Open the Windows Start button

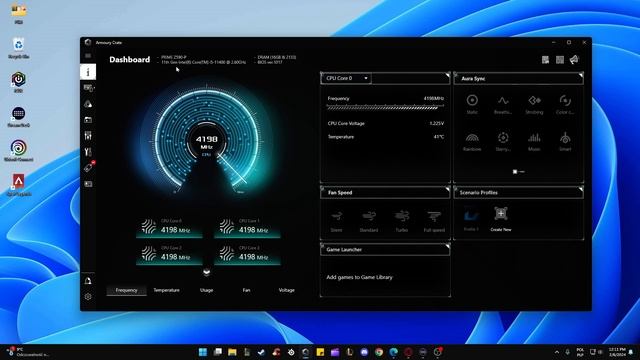pos(202,352)
